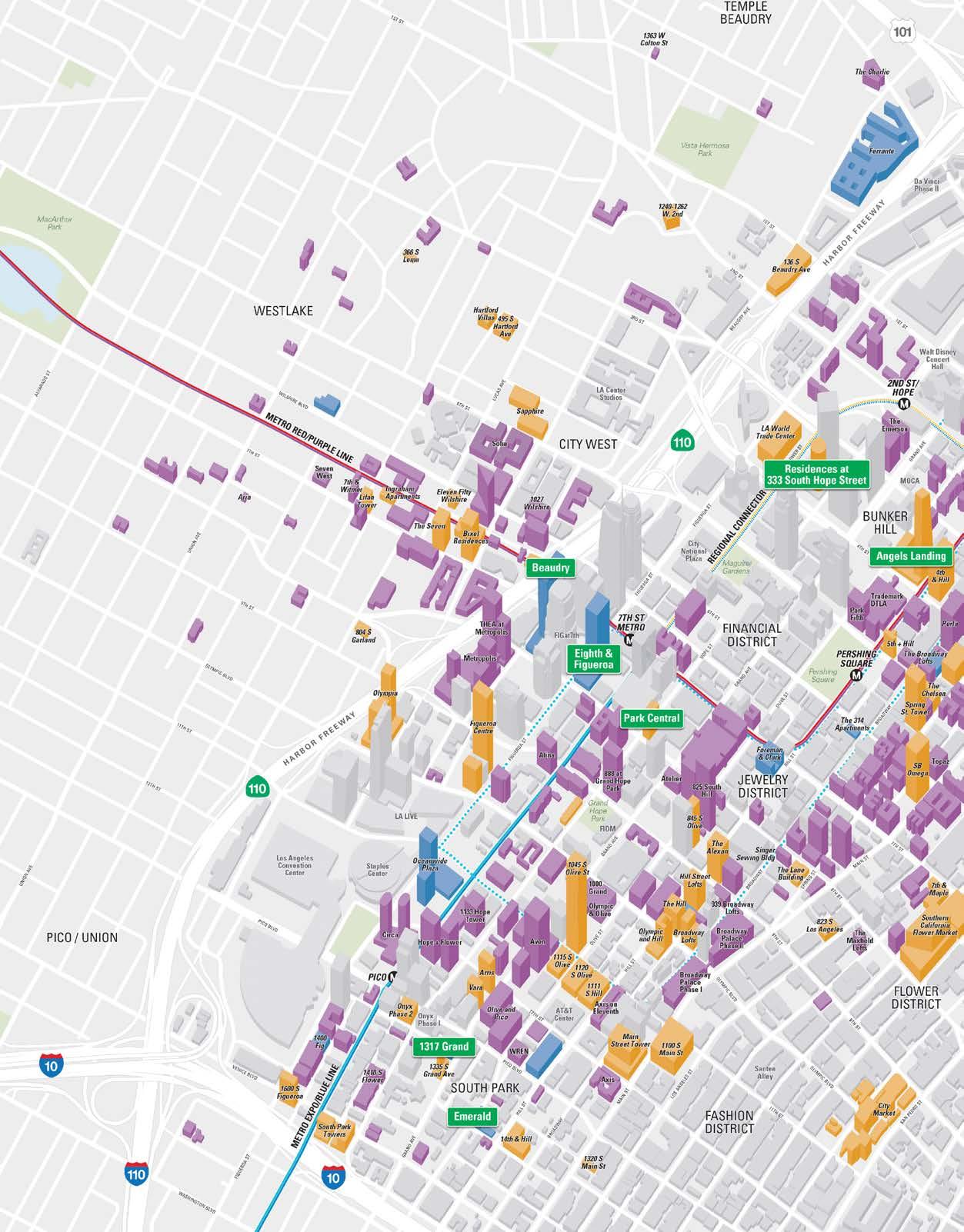Click the Main Street Tower label

pyautogui.click(x=631, y=1041)
